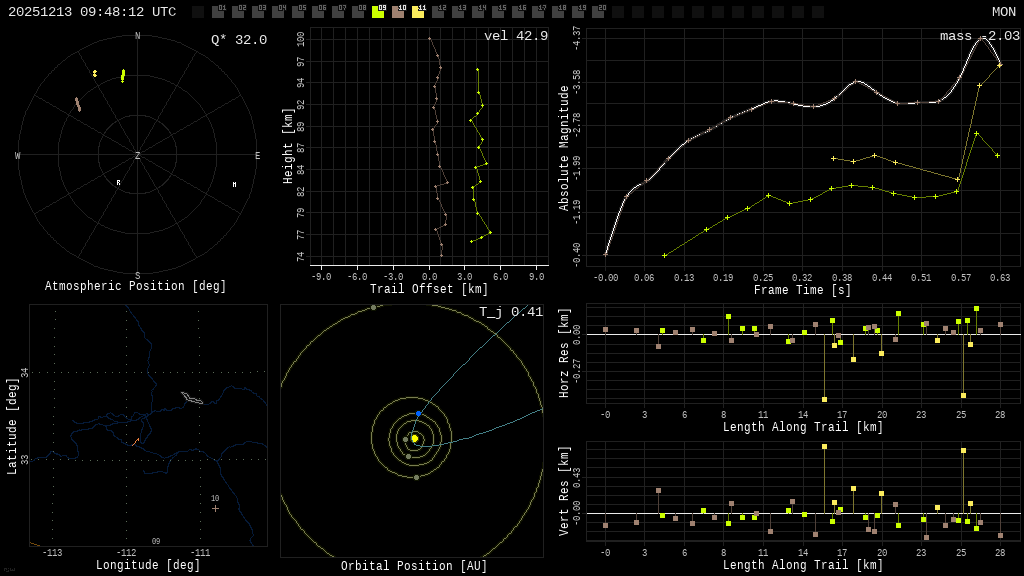The image size is (1024, 576).
Task: Click the MON label in top right
Action: 1003,12
